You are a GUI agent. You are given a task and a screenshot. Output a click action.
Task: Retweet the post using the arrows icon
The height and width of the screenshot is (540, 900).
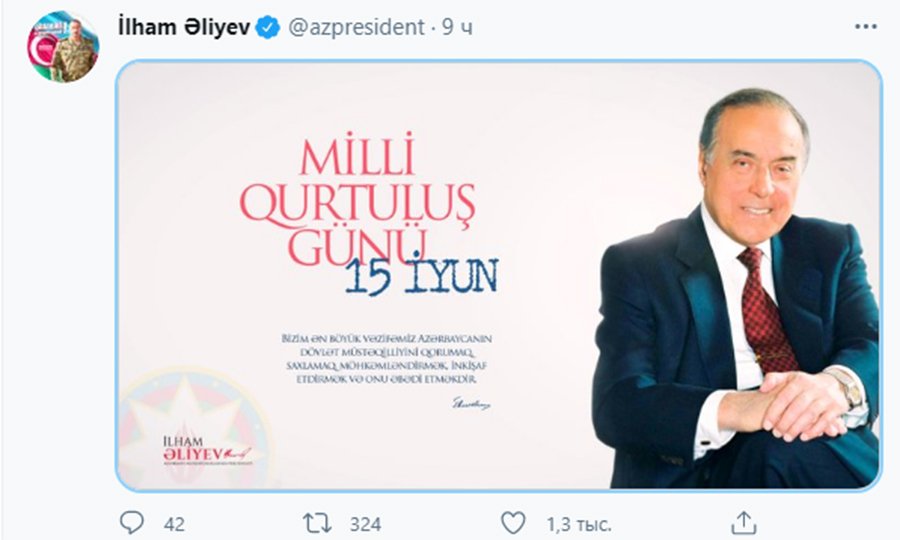[317, 523]
